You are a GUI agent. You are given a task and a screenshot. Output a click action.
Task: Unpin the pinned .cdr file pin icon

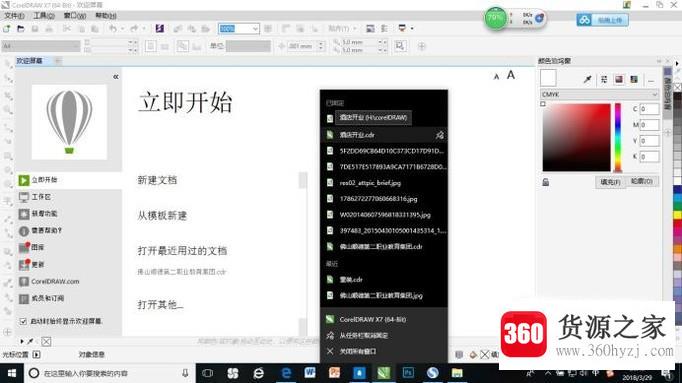coord(440,135)
